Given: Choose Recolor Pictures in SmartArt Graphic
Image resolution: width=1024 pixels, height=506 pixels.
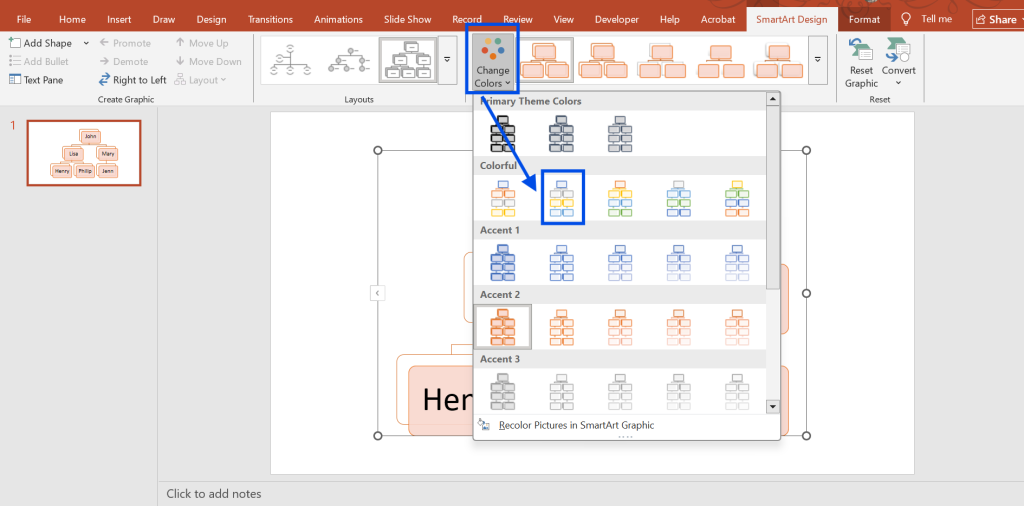Looking at the screenshot, I should pyautogui.click(x=576, y=425).
